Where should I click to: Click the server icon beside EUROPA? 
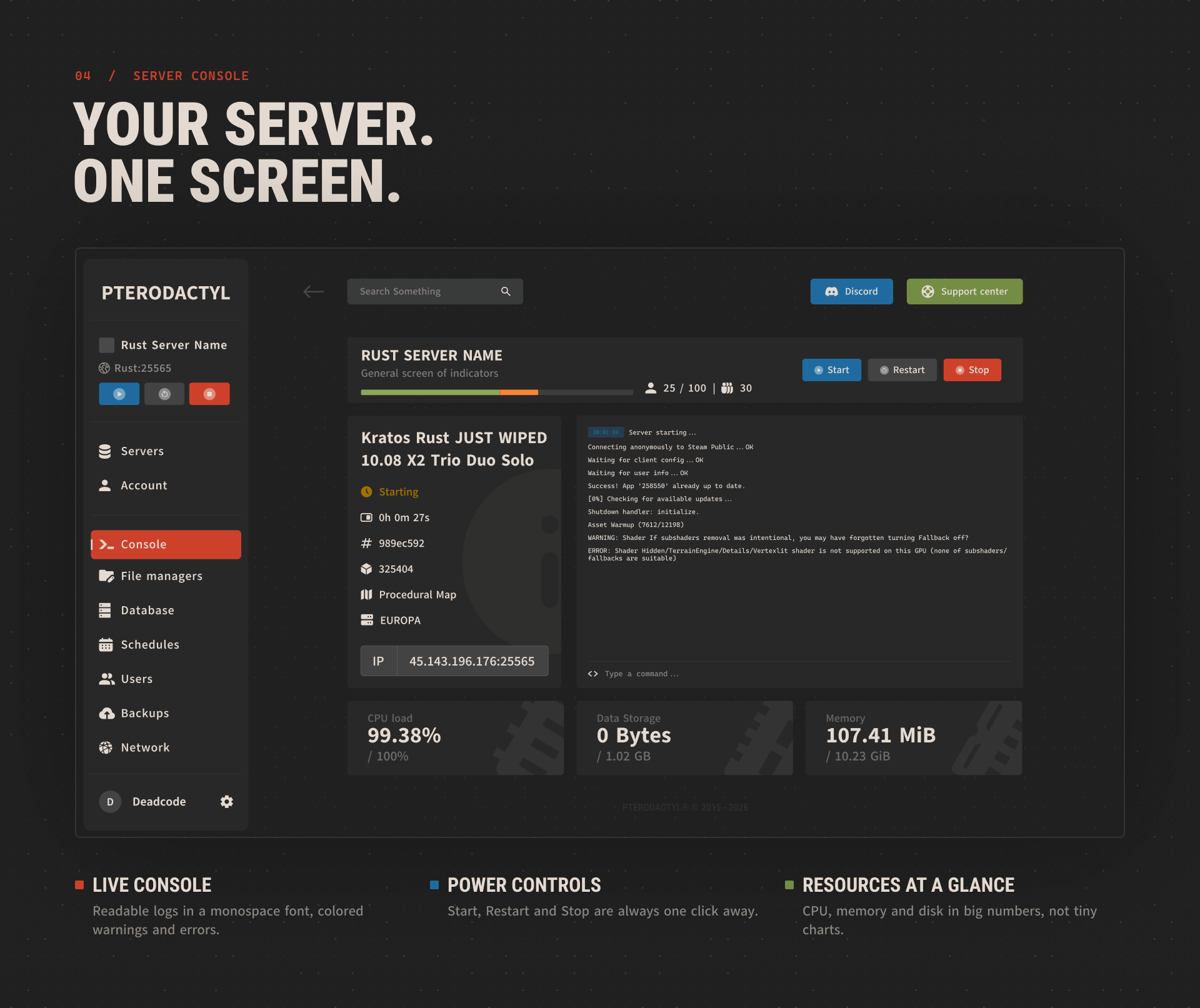[367, 620]
